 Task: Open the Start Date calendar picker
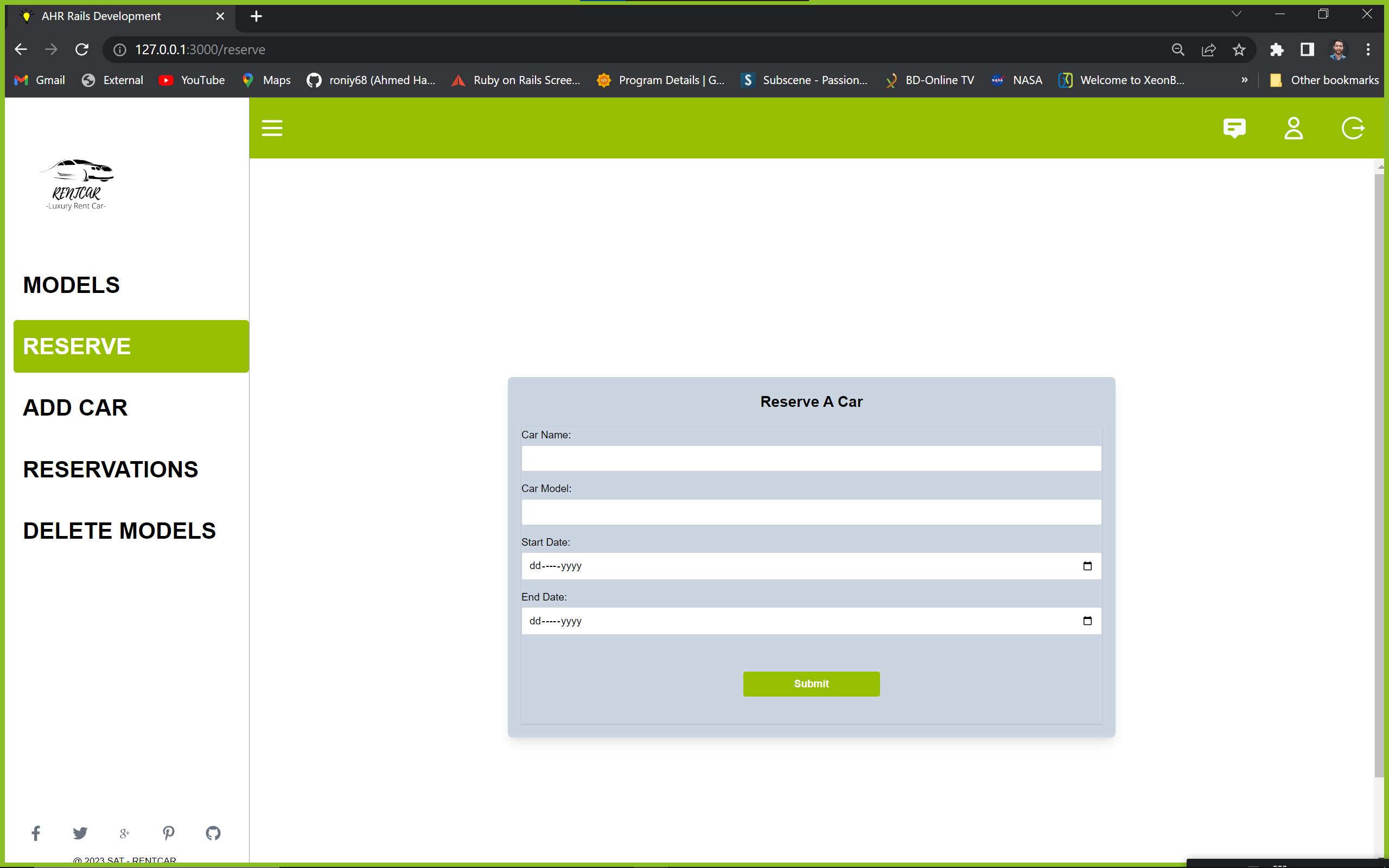[1088, 565]
